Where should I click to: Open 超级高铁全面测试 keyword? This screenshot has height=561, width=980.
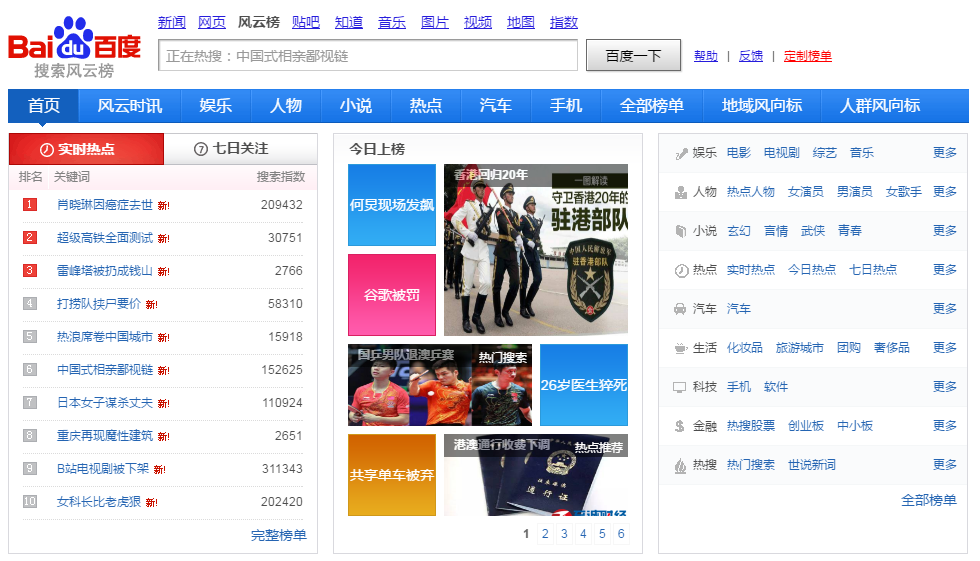pyautogui.click(x=105, y=238)
